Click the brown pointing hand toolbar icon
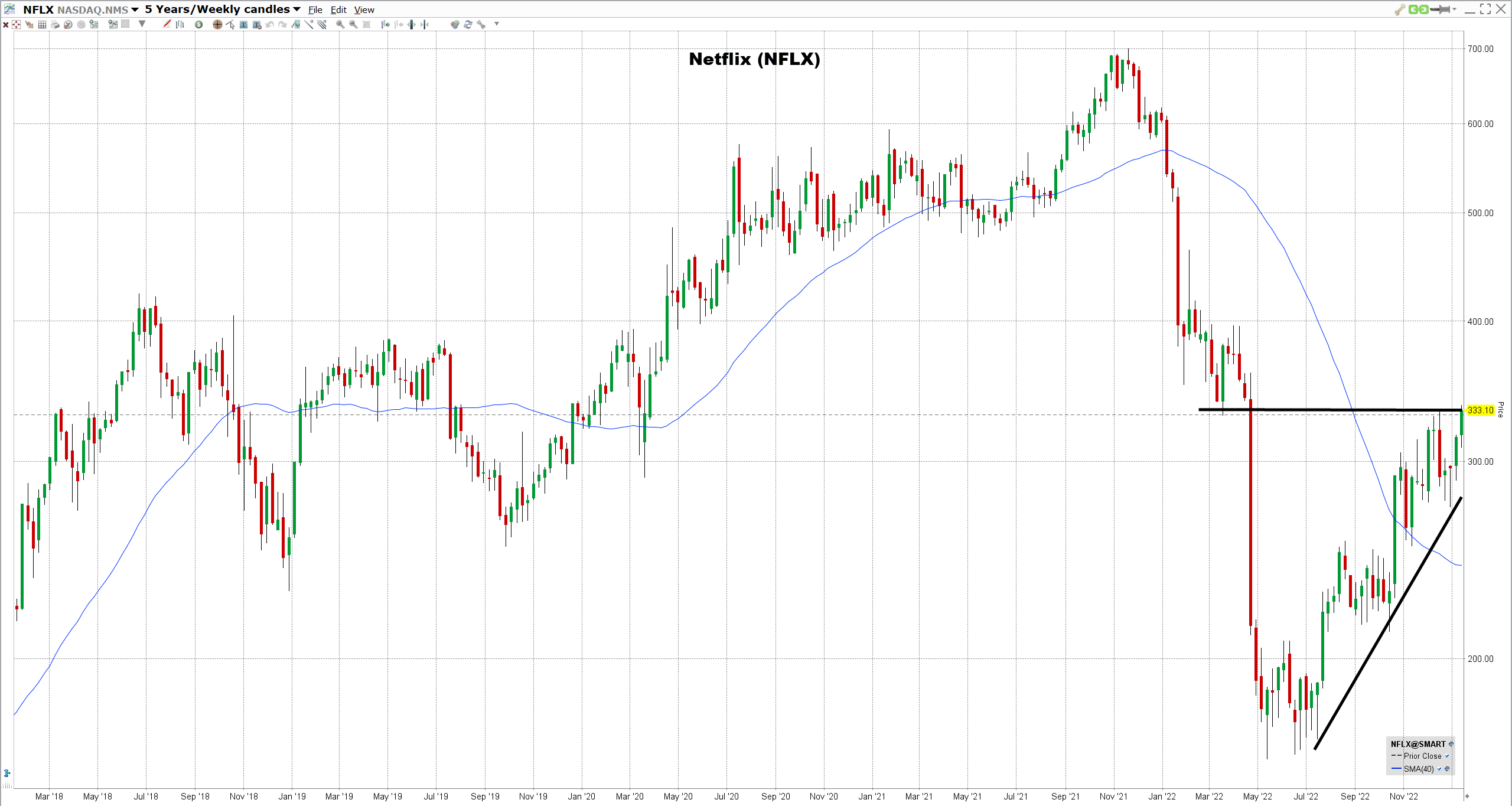1512x806 pixels. (x=30, y=24)
